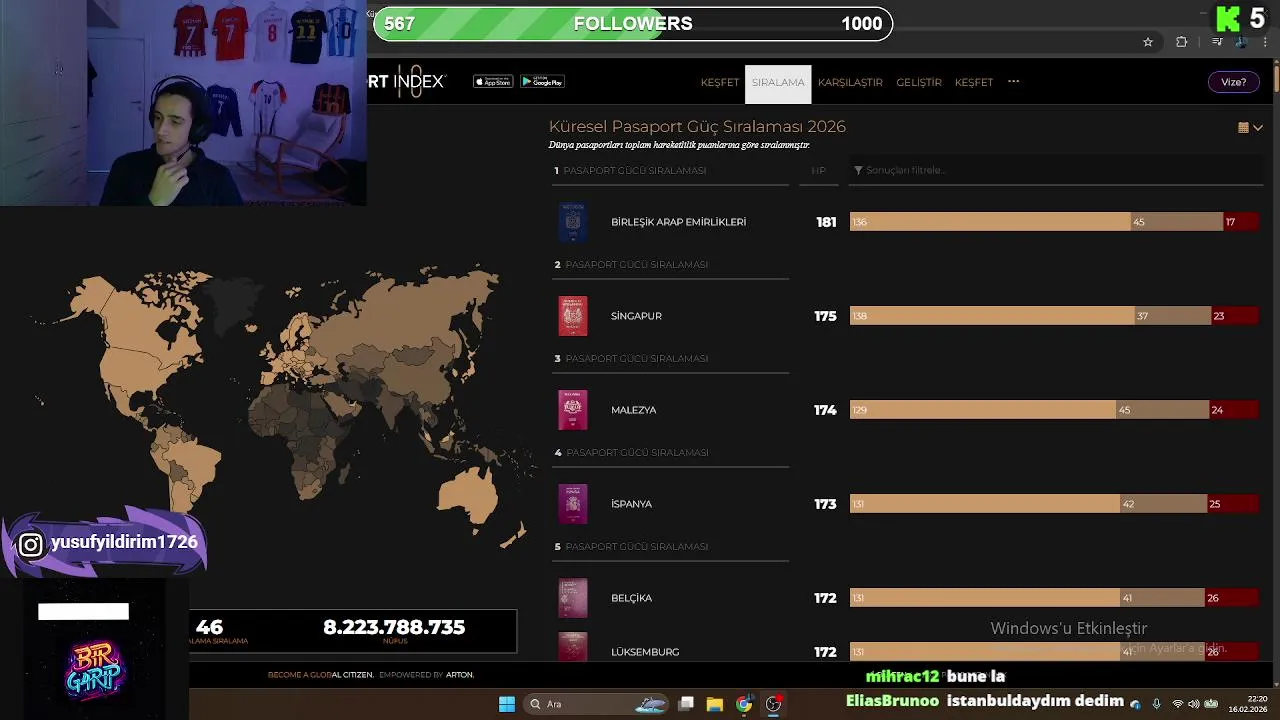Click the ARTON link in footer

(x=460, y=675)
